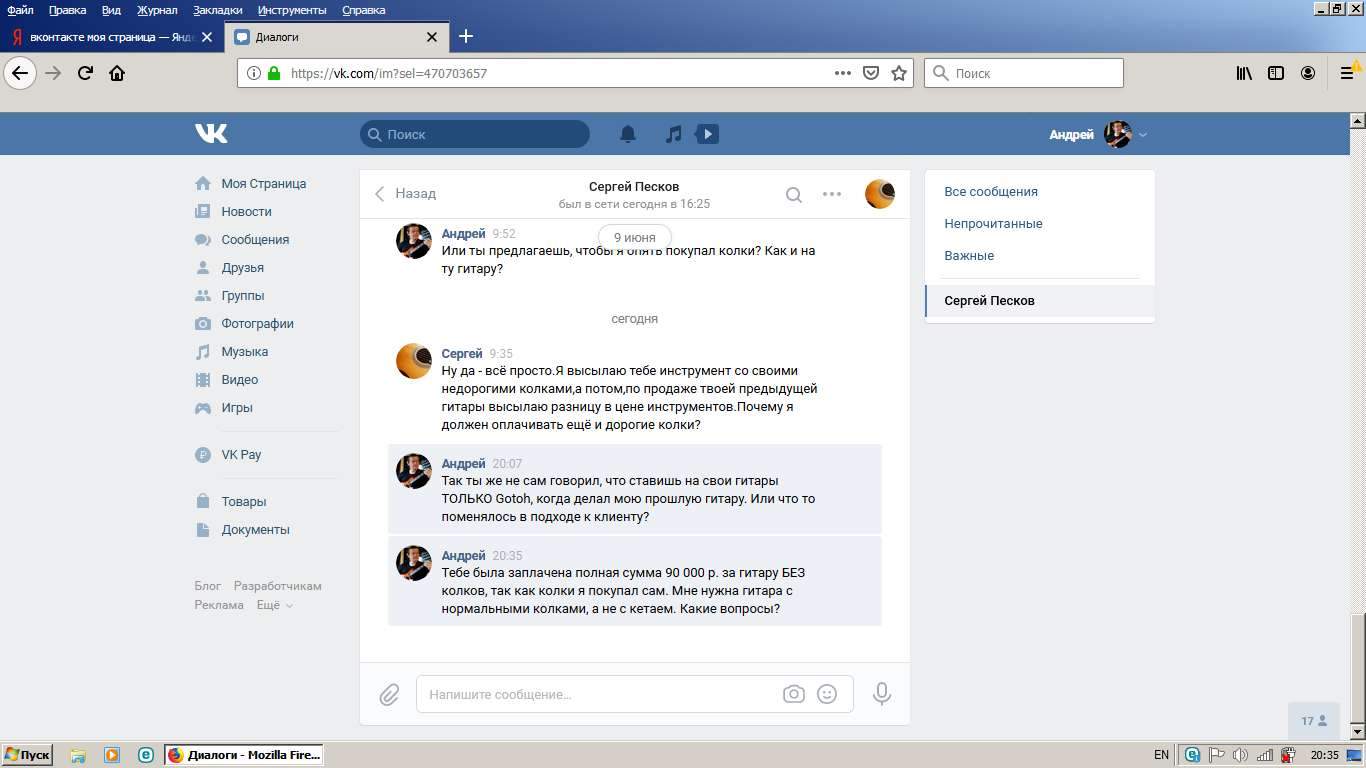The width and height of the screenshot is (1366, 768).
Task: Select the Непрочитанные messages filter
Action: [x=993, y=224]
